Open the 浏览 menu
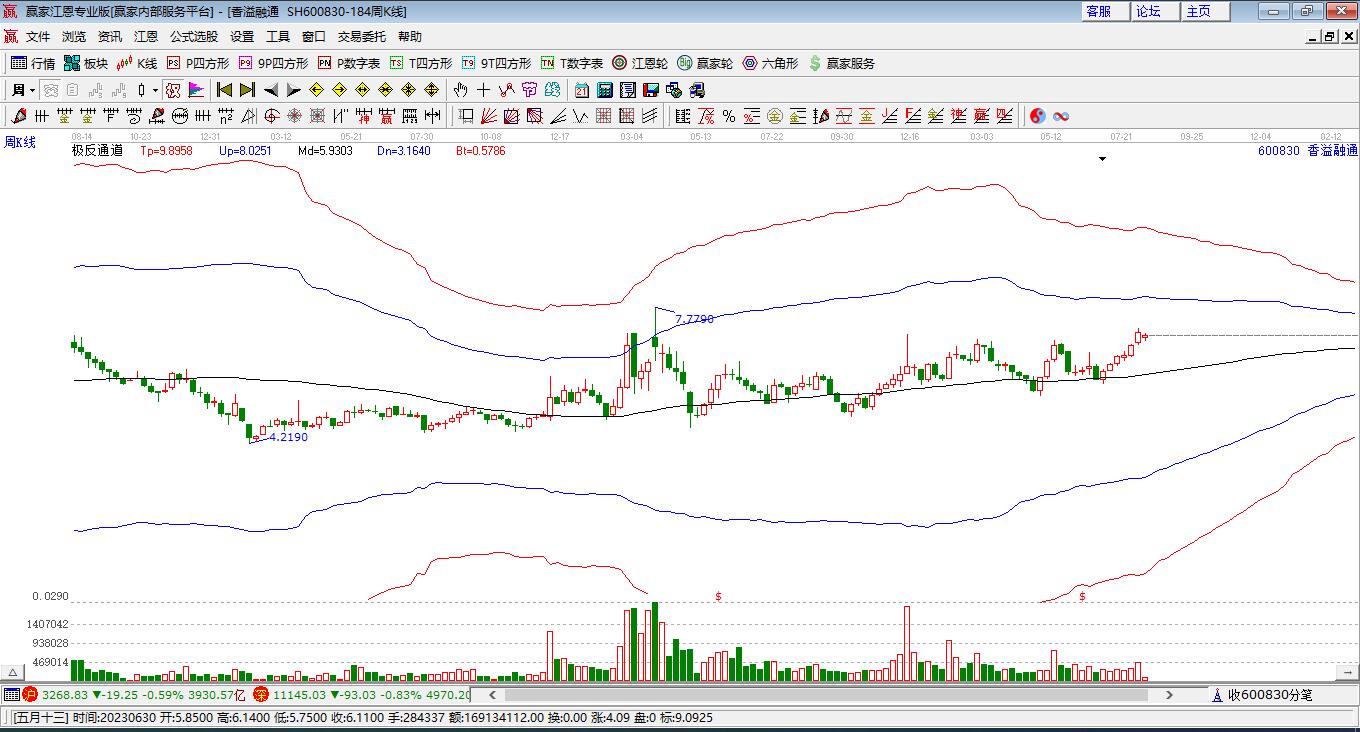The width and height of the screenshot is (1360, 732). pyautogui.click(x=74, y=37)
